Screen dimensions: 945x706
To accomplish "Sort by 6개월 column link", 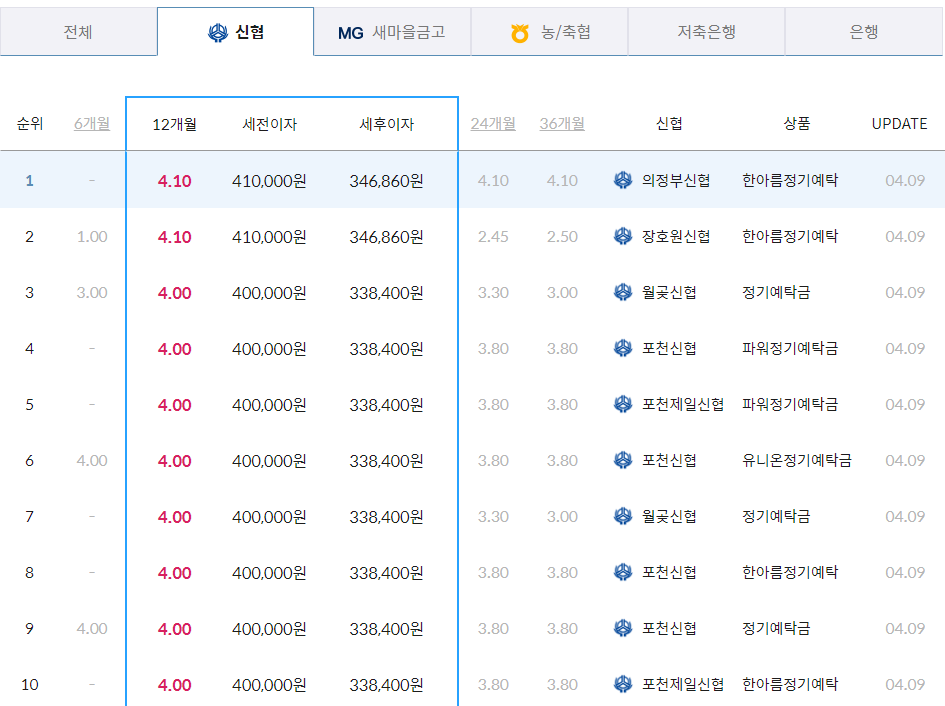I will pyautogui.click(x=92, y=124).
